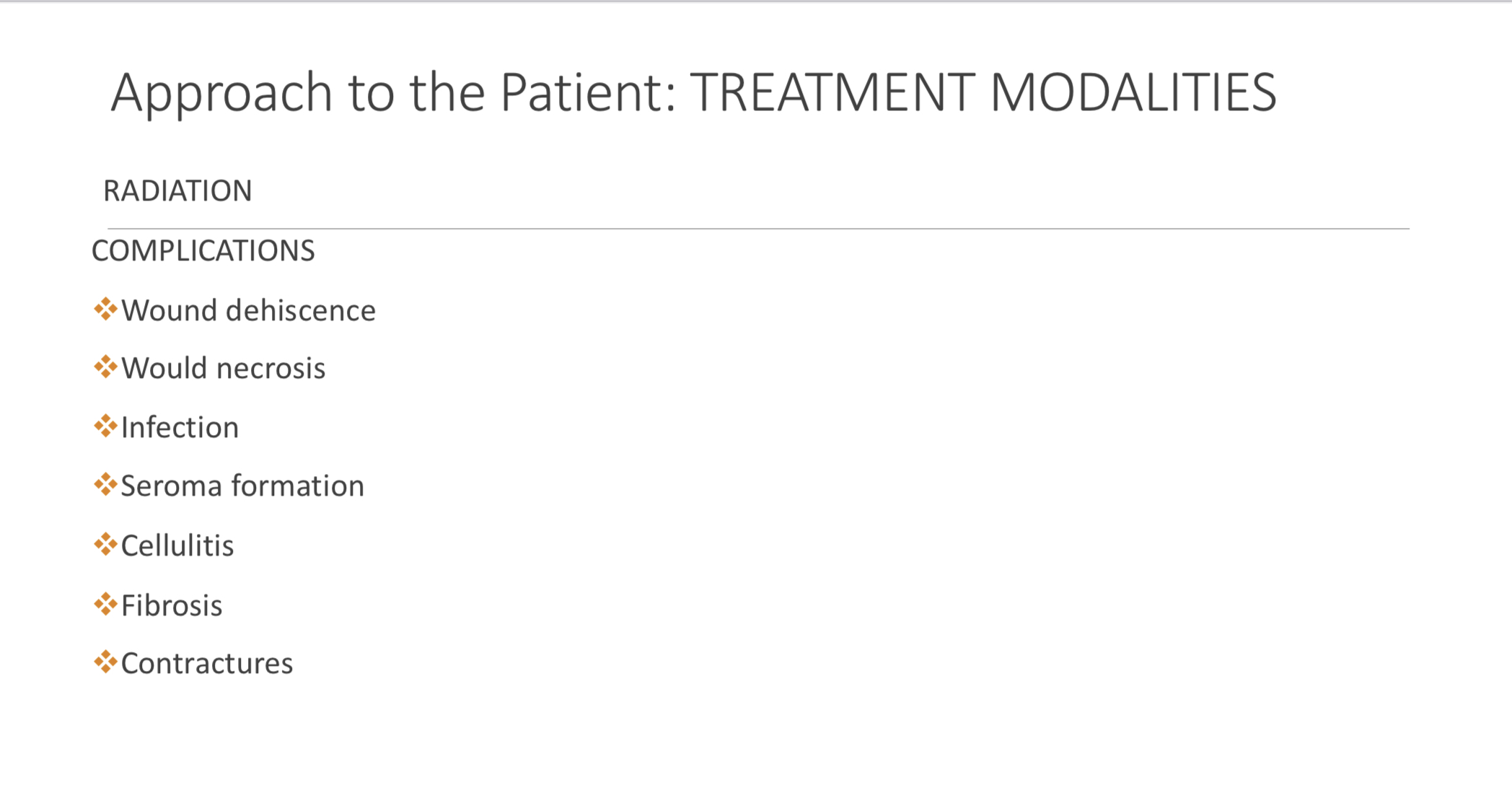Click the Seroma formation text
This screenshot has height=803, width=1512.
click(242, 486)
